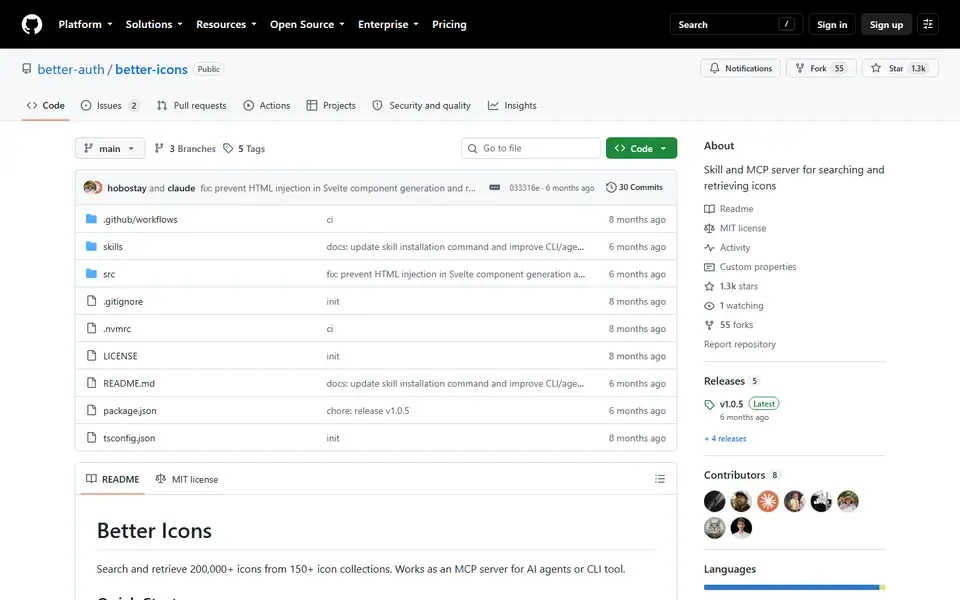Switch to the Pull requests tab
960x600 pixels.
click(192, 105)
